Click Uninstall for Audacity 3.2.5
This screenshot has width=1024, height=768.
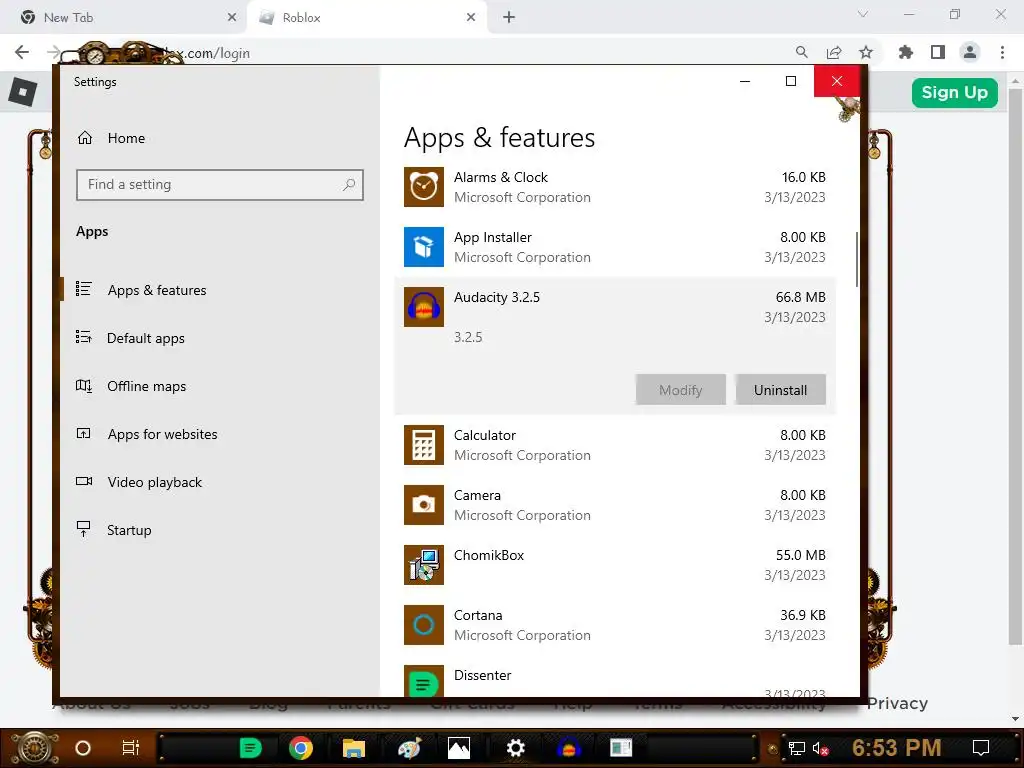click(780, 390)
